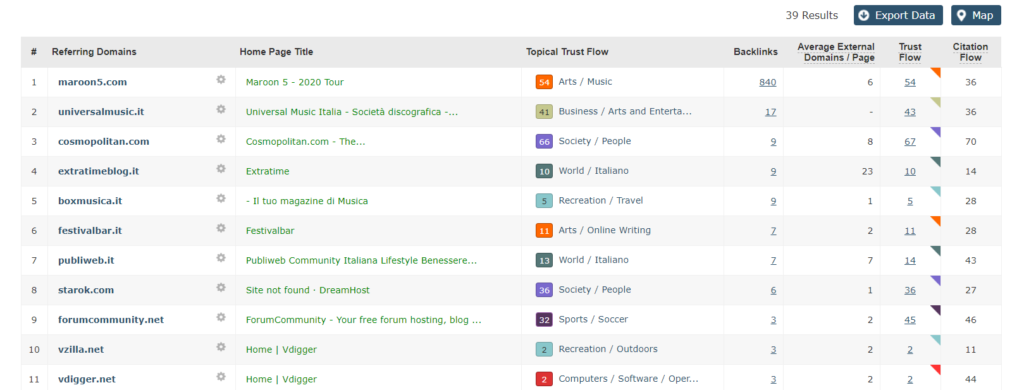Open the vzilla.net referring domain
The height and width of the screenshot is (390, 1024).
pos(80,349)
